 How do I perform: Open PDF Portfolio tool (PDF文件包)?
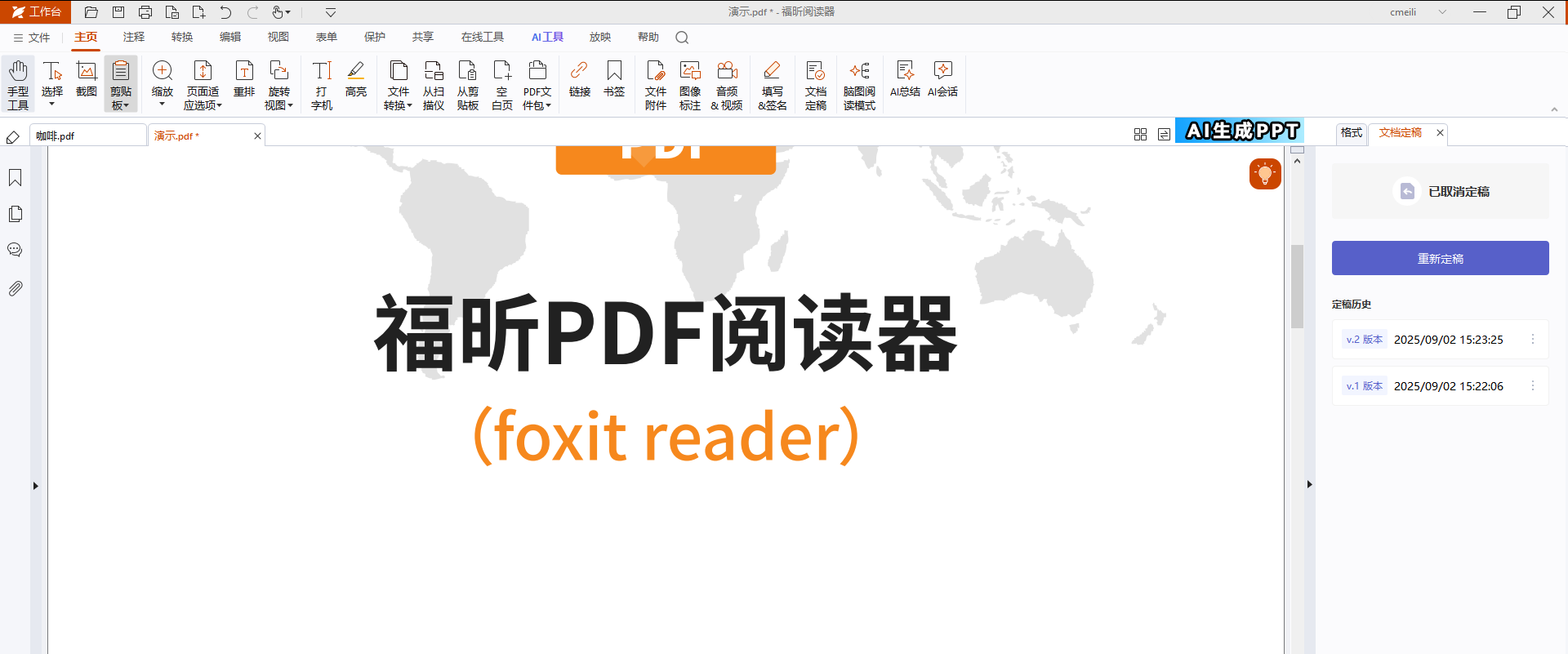click(537, 84)
